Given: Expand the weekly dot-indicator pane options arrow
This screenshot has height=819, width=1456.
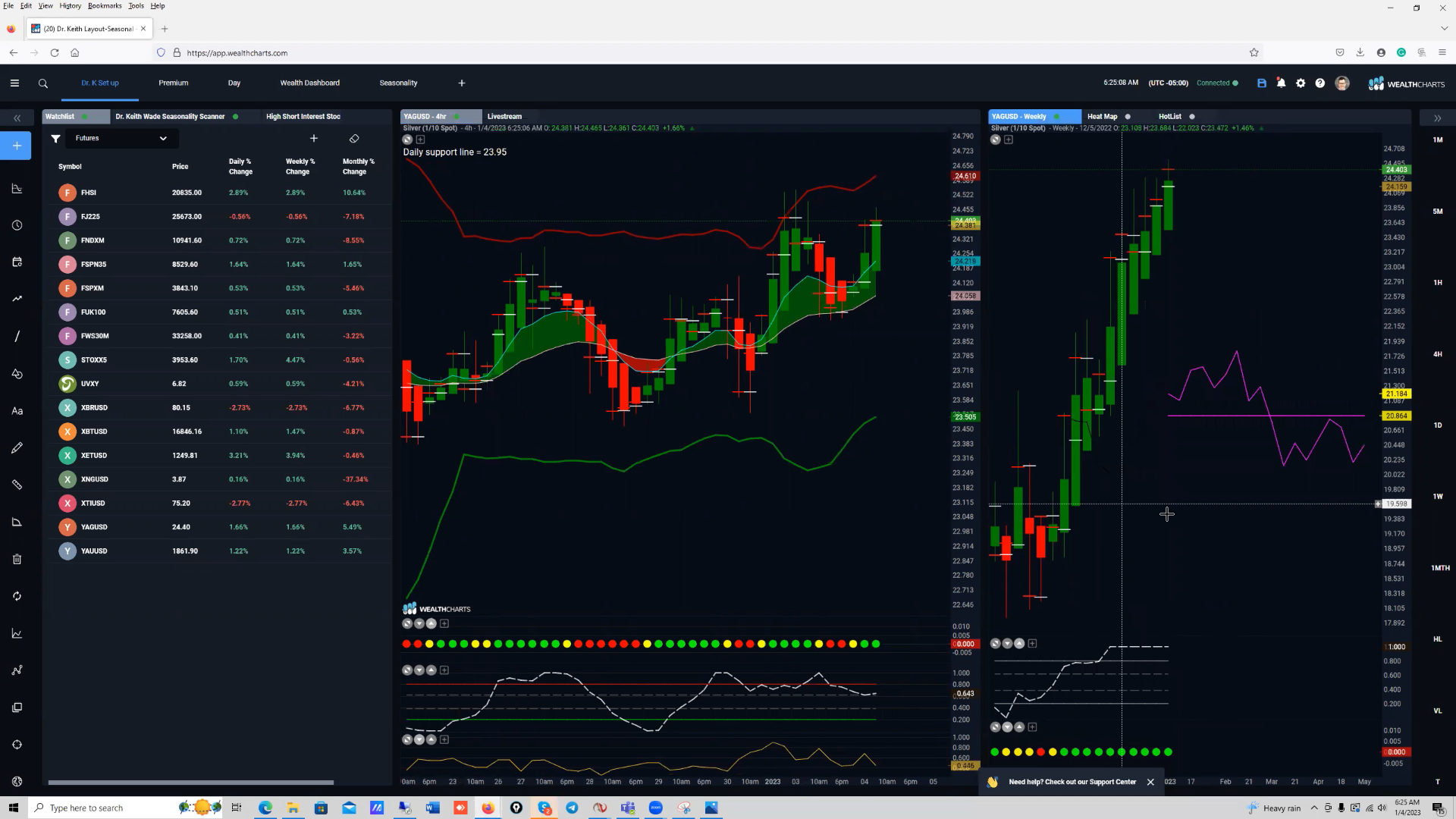Looking at the screenshot, I should [x=1007, y=727].
